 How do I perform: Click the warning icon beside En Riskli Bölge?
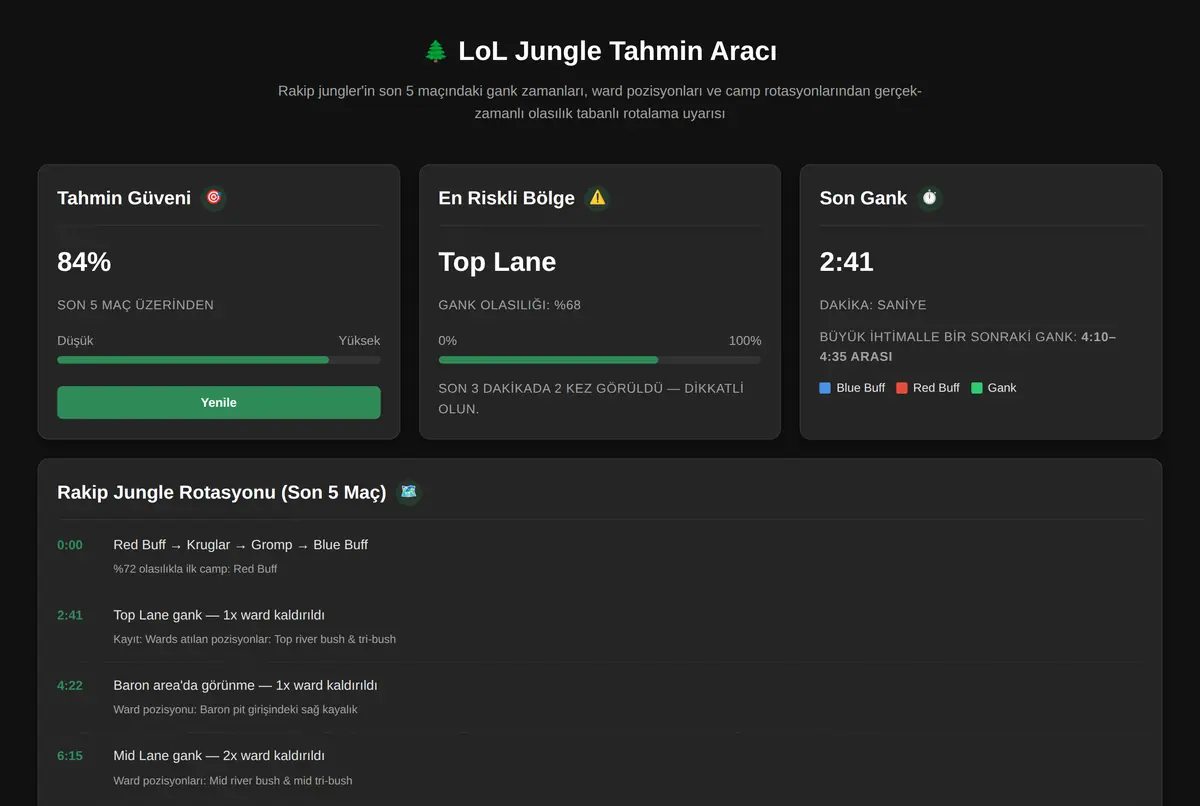pyautogui.click(x=597, y=198)
